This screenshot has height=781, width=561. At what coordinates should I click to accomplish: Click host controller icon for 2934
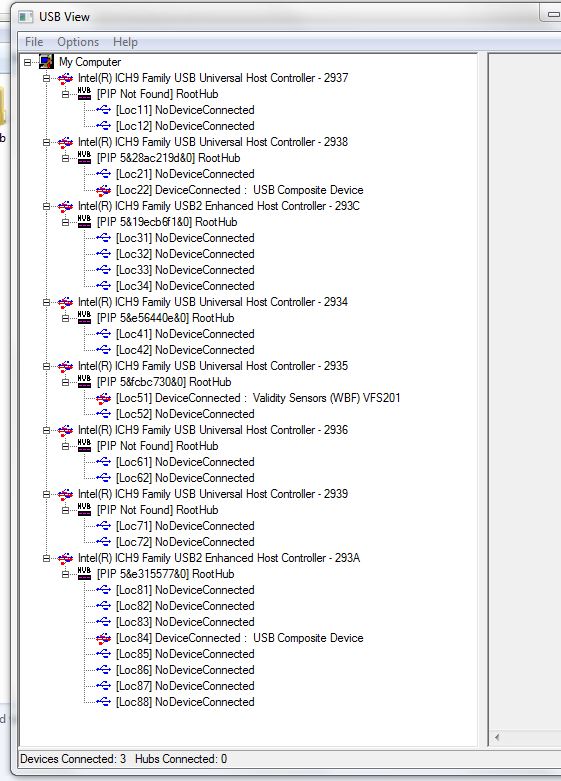65,302
